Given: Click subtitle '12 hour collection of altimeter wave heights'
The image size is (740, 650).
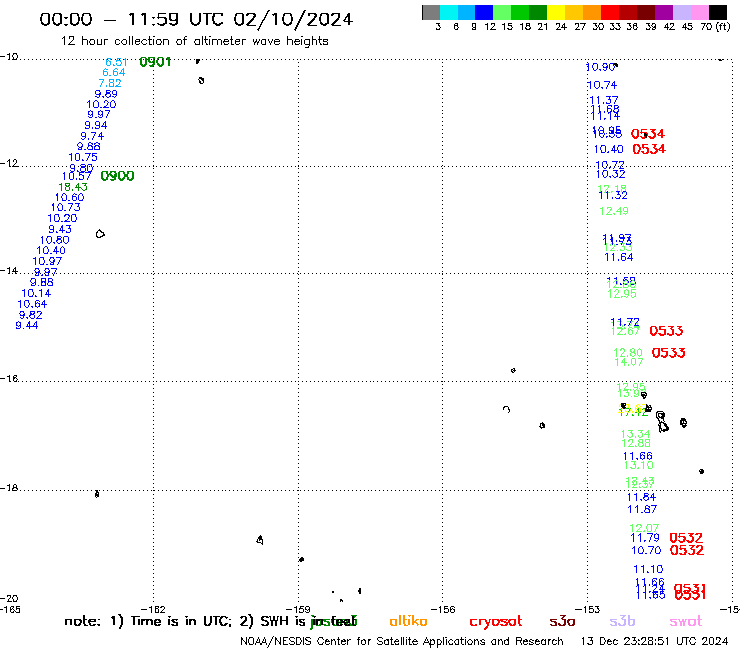Looking at the screenshot, I should [194, 41].
